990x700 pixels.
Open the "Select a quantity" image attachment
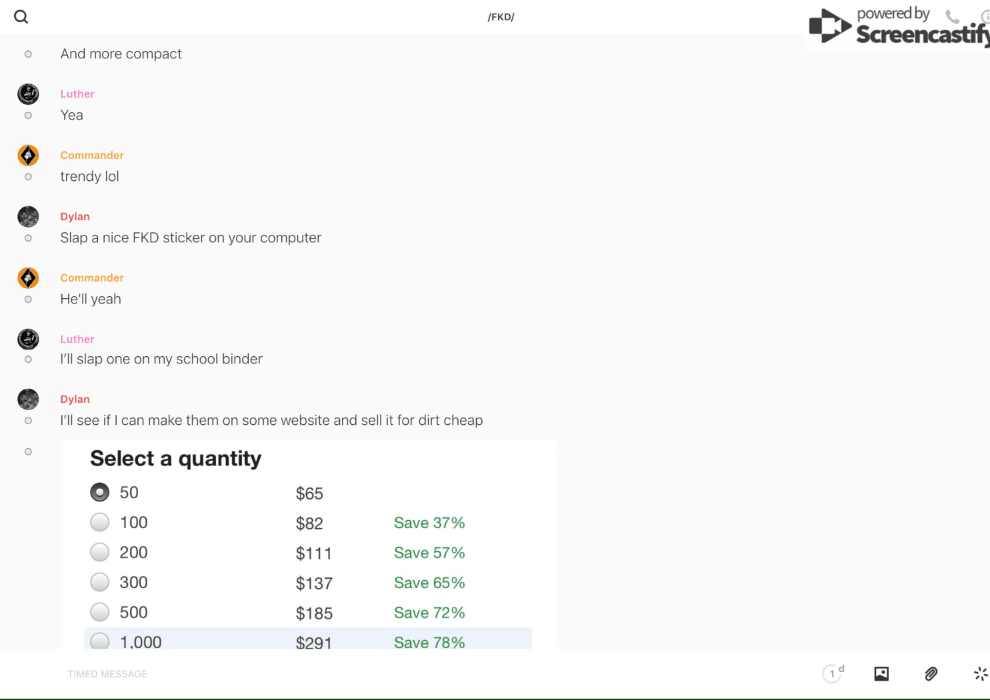coord(307,545)
